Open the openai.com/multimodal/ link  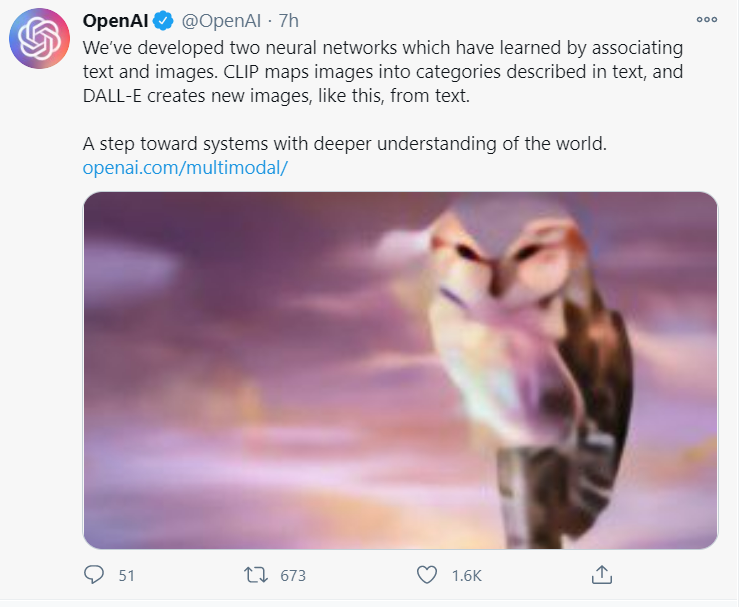tap(185, 168)
